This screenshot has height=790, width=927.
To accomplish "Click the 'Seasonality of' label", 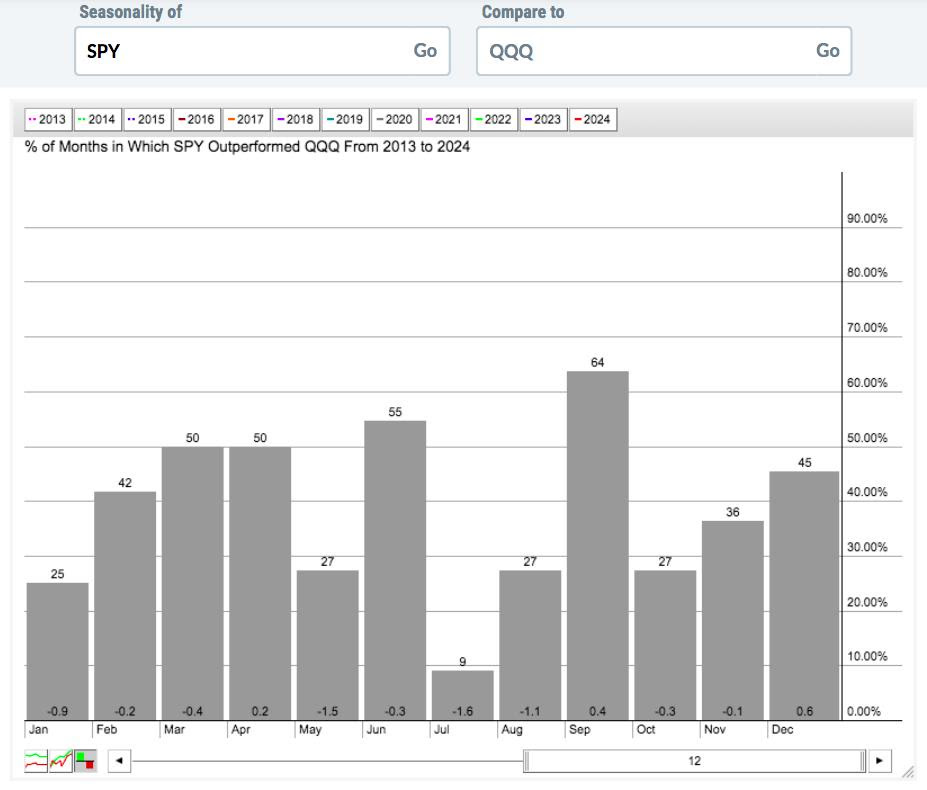I will [x=131, y=12].
